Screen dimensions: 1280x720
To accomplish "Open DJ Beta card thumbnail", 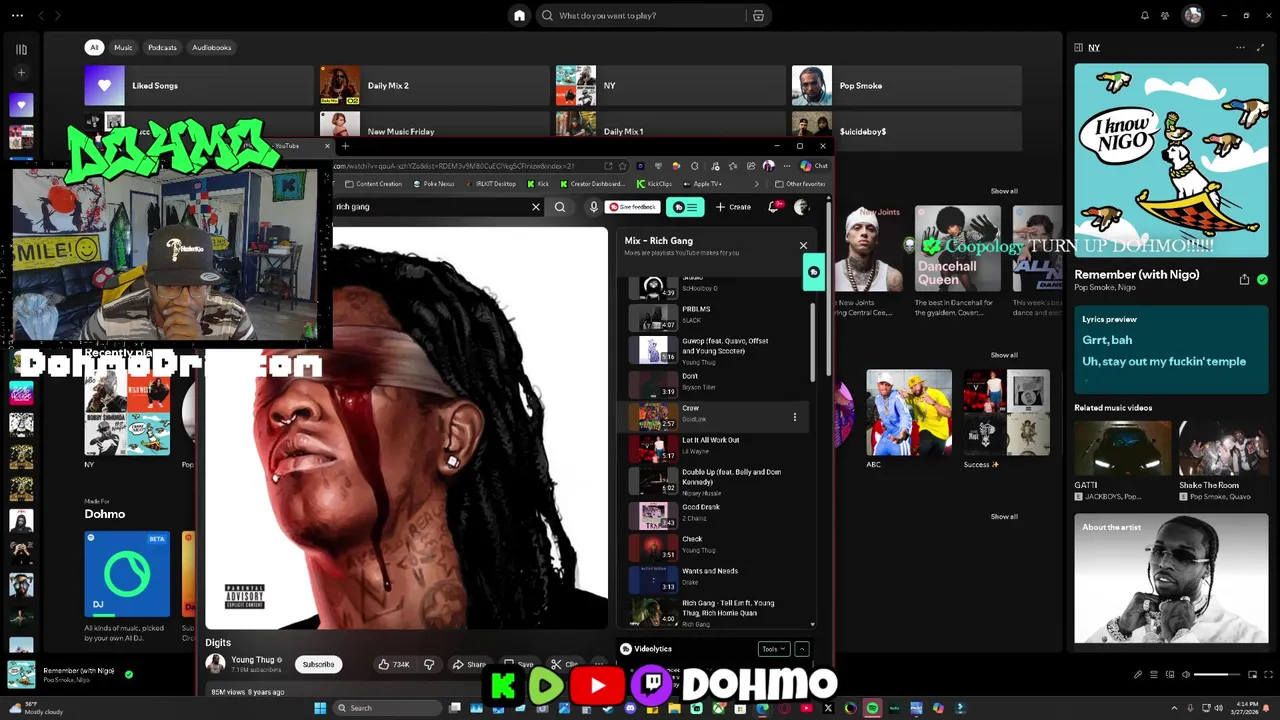I will point(127,574).
